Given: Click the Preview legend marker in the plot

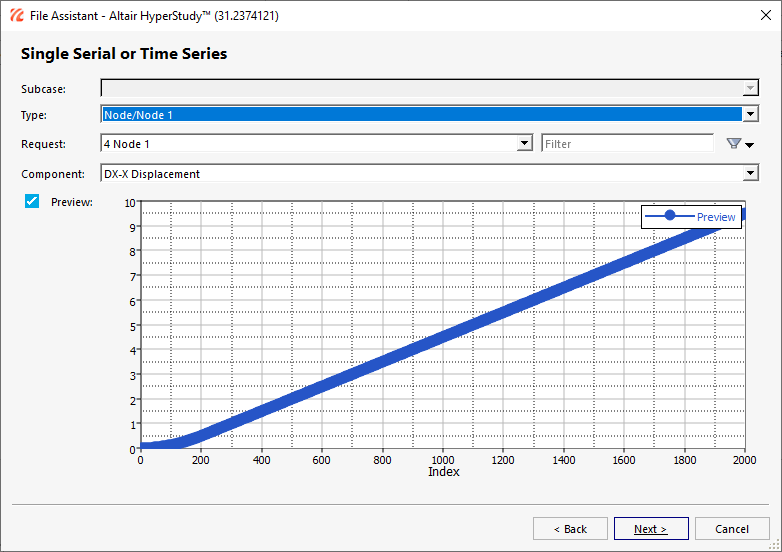Looking at the screenshot, I should [670, 216].
